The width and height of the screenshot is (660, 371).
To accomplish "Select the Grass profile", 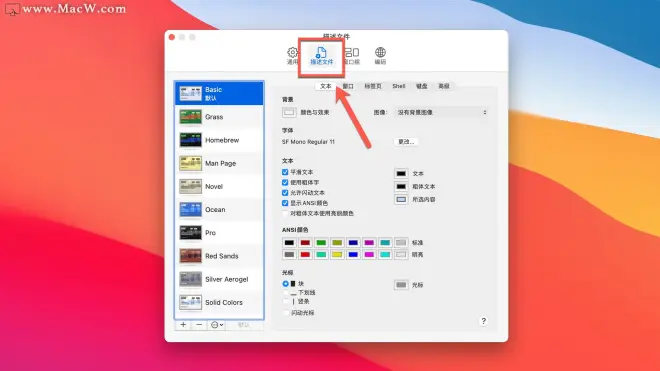I will (x=219, y=117).
